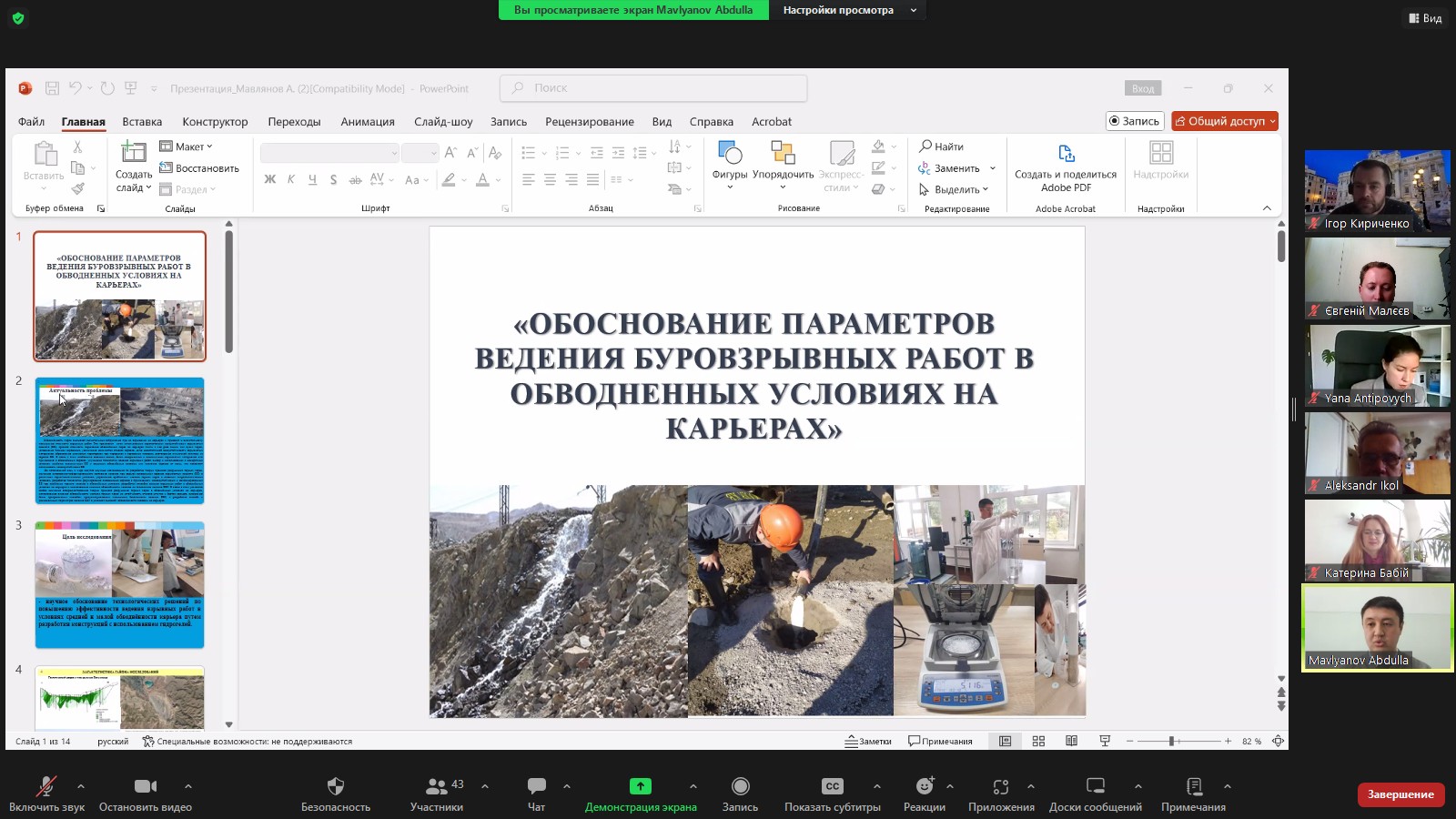Open the Zoom Security shield icon
This screenshot has height=819, width=1456.
335,786
